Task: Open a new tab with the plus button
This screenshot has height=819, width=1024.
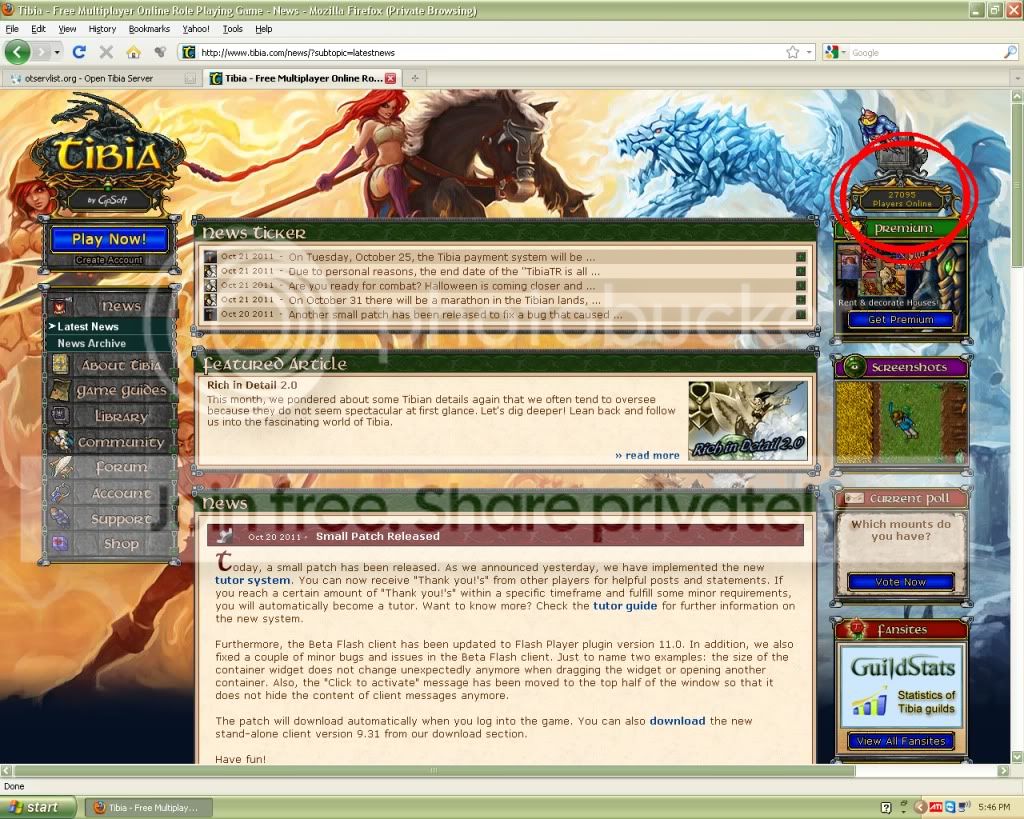Action: coord(415,78)
